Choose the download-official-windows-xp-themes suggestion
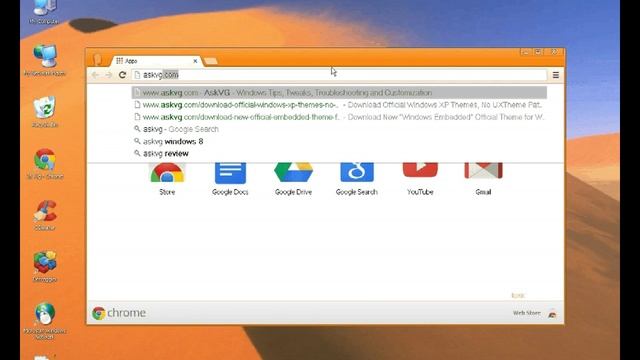This screenshot has height=360, width=640. pos(339,105)
